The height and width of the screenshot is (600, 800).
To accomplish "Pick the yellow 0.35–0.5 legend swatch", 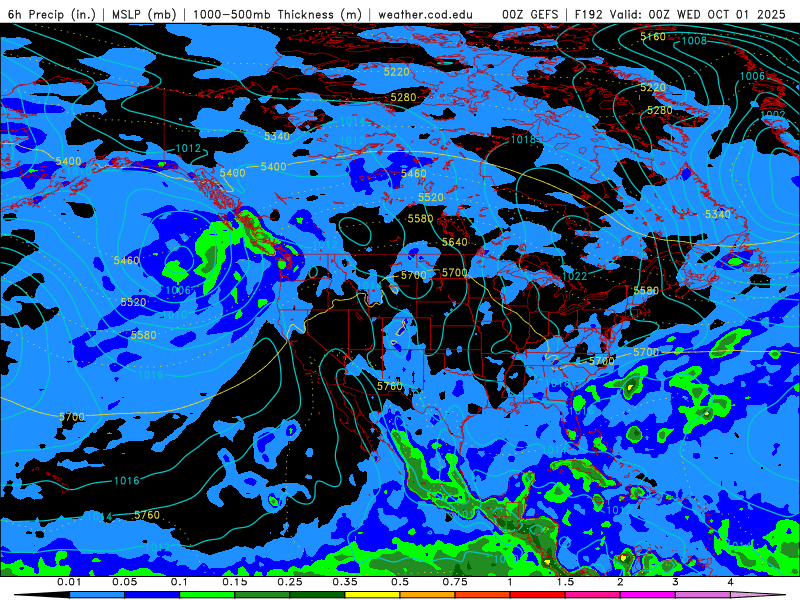I will tap(372, 595).
